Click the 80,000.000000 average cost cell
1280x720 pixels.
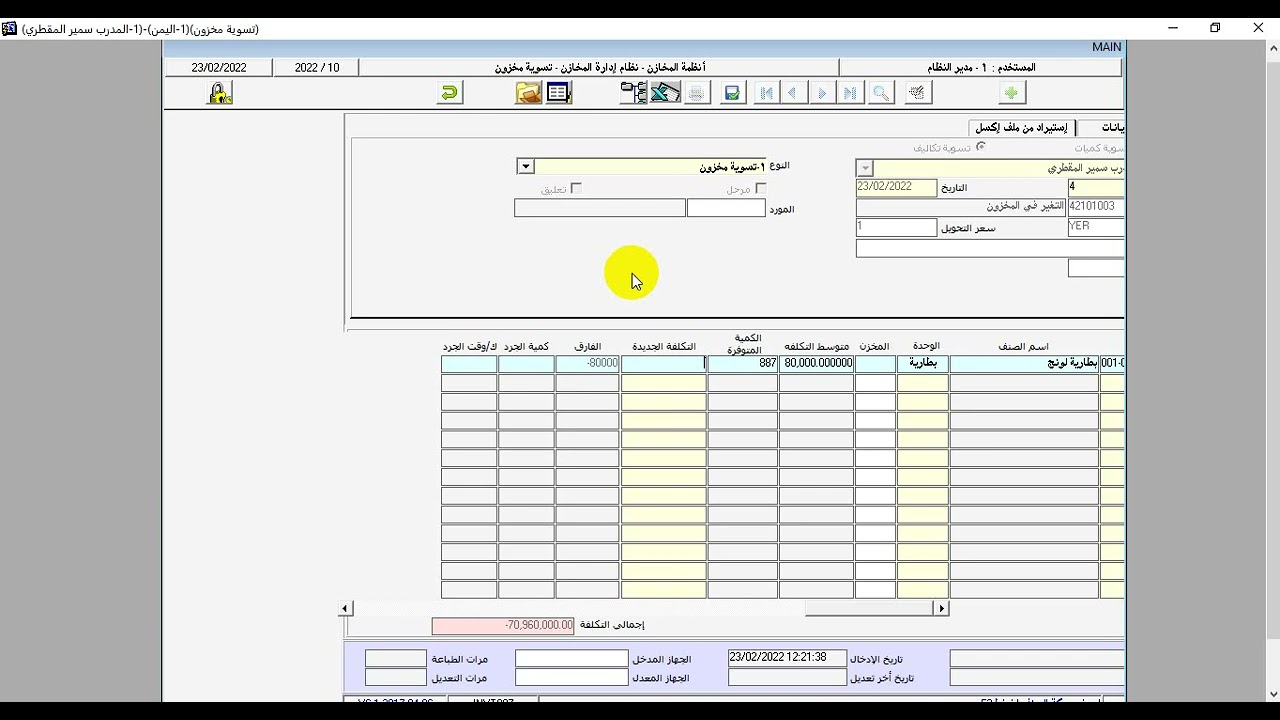point(817,364)
